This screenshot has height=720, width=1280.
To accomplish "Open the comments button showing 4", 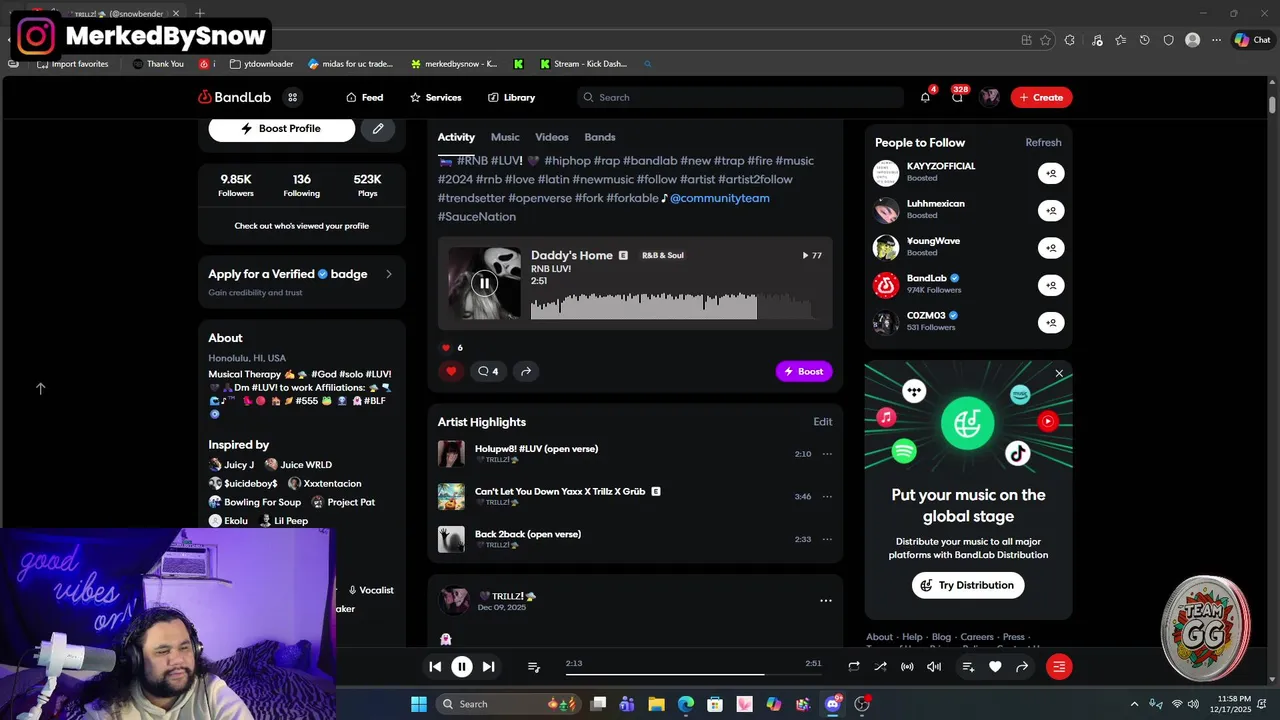I will point(488,371).
